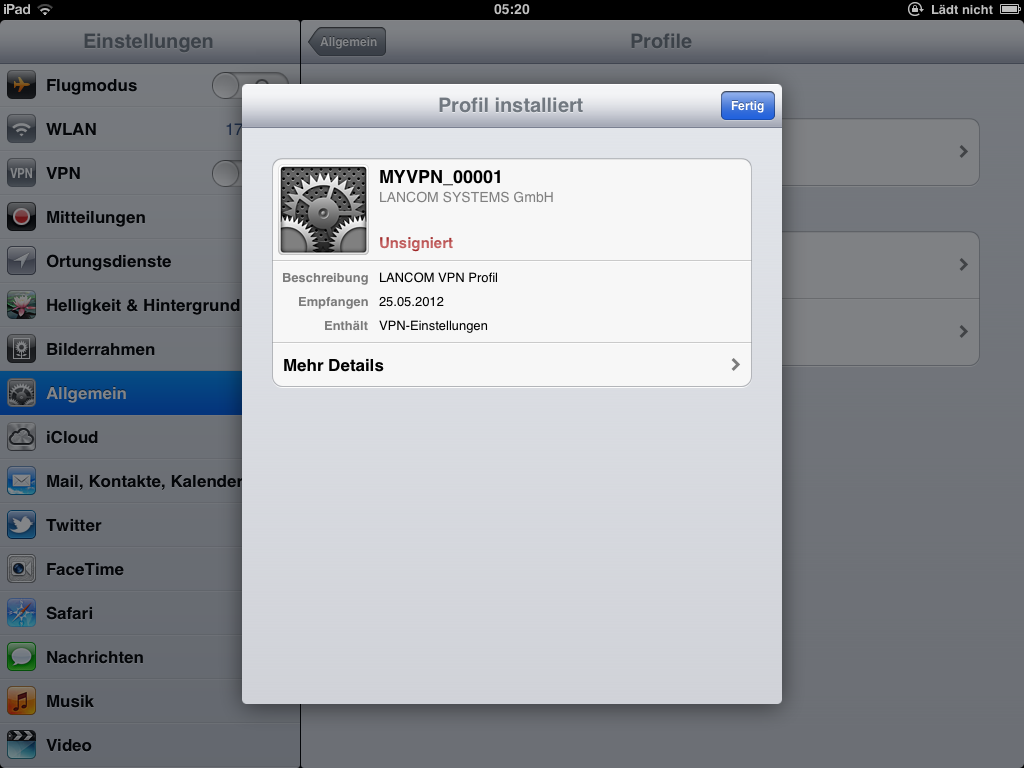
Task: Open the last background list row chevron
Action: pyautogui.click(x=963, y=331)
